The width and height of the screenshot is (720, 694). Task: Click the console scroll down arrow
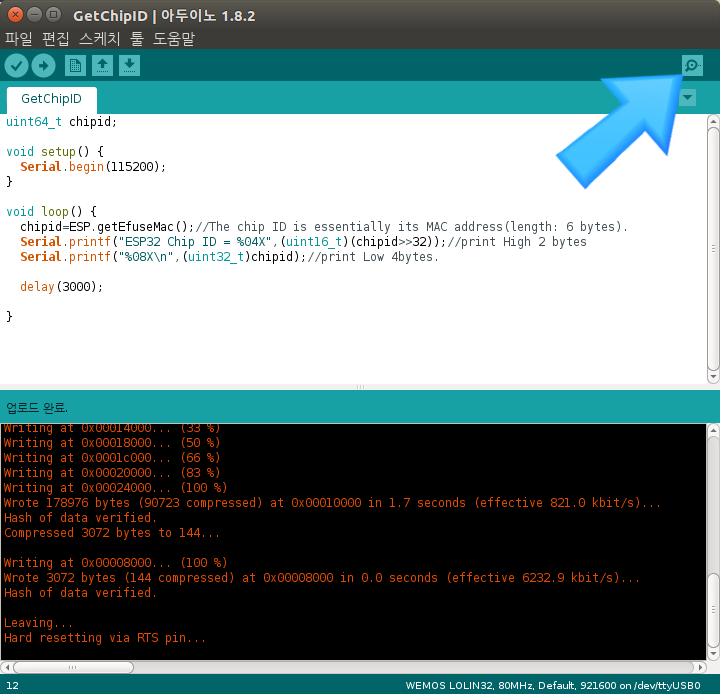click(x=713, y=653)
